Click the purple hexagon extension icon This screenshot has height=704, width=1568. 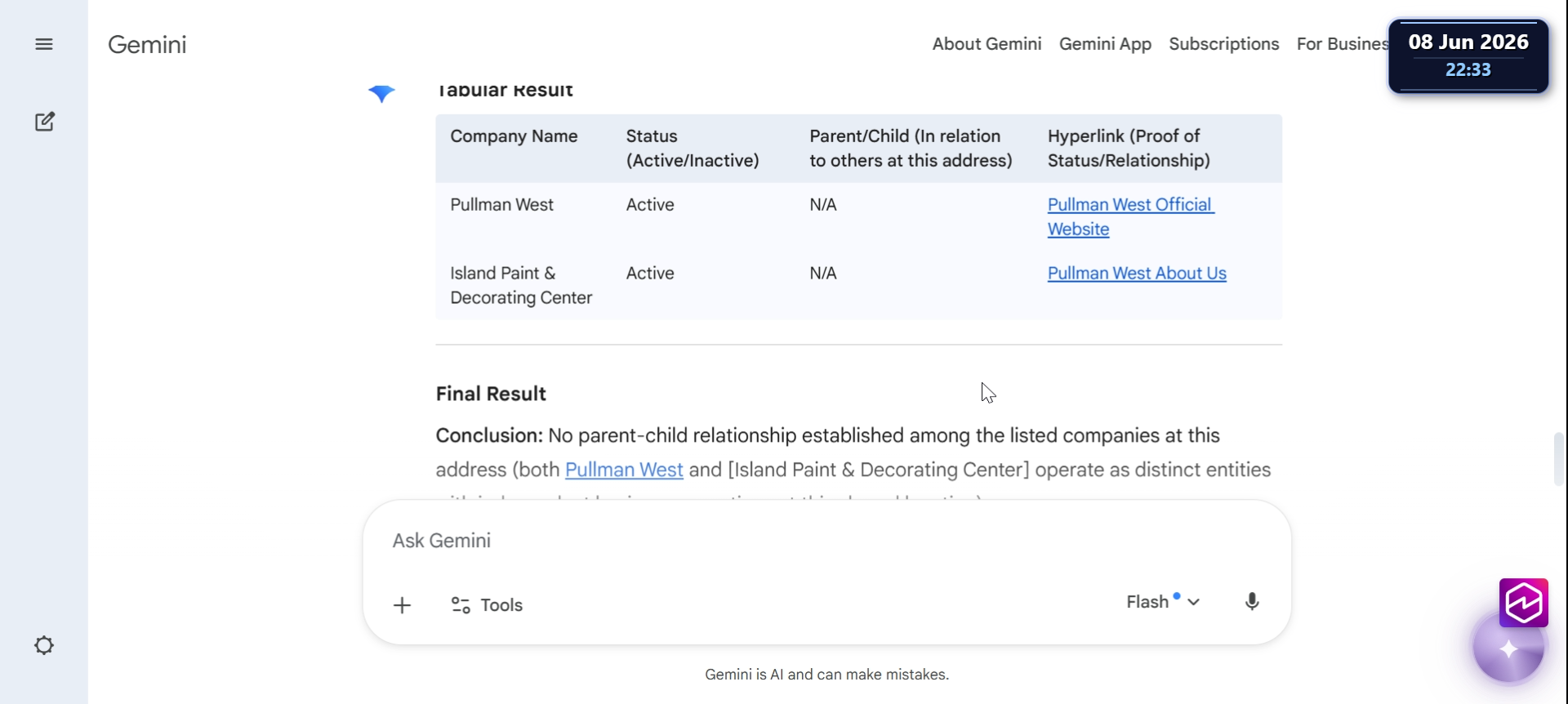[1524, 603]
